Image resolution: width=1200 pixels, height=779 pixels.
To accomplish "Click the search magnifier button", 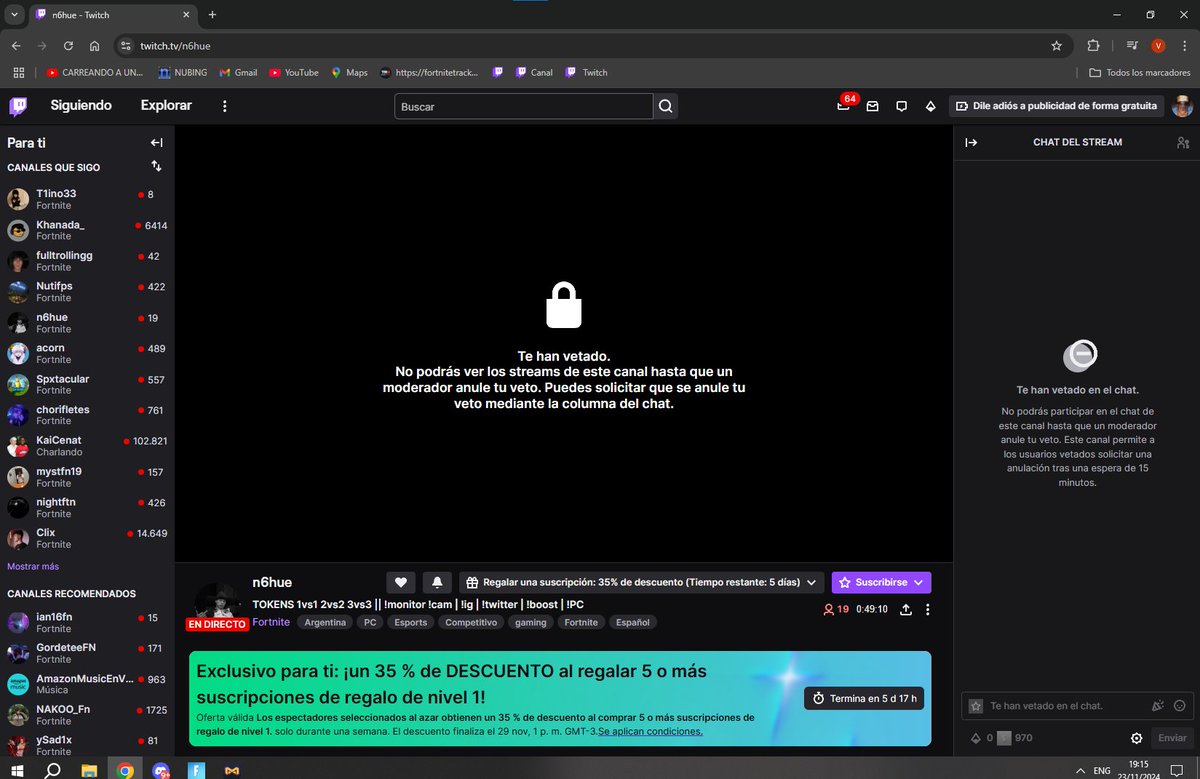I will 666,106.
